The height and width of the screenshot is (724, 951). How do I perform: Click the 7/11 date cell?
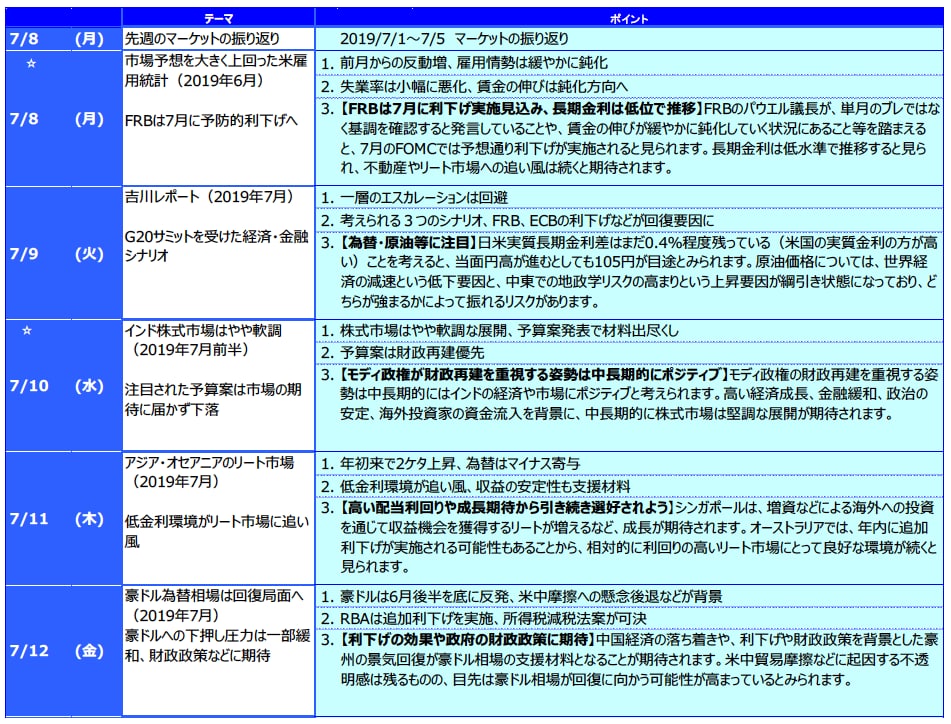[x=27, y=519]
